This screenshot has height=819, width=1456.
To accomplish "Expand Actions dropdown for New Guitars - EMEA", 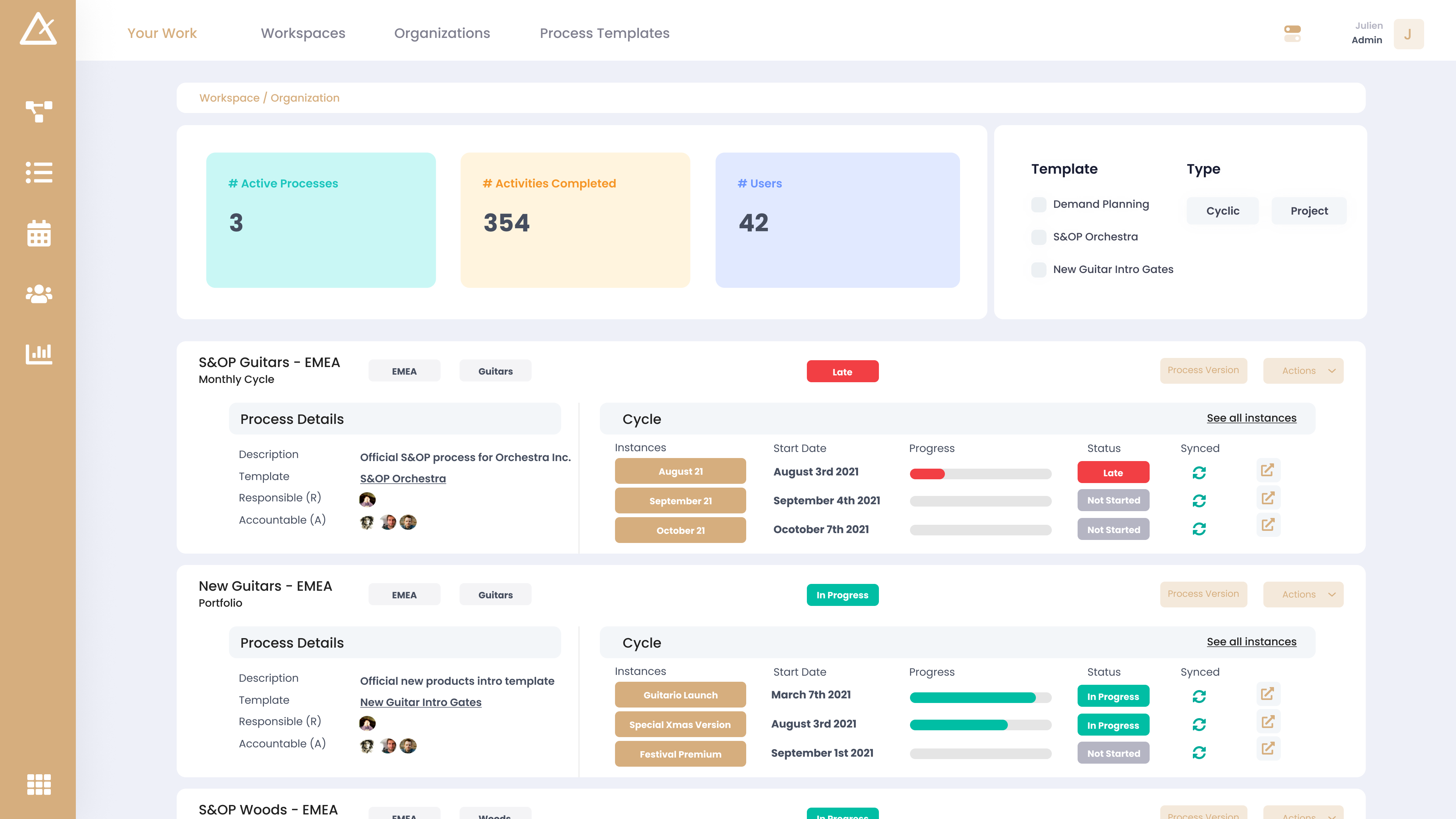I will (x=1304, y=595).
